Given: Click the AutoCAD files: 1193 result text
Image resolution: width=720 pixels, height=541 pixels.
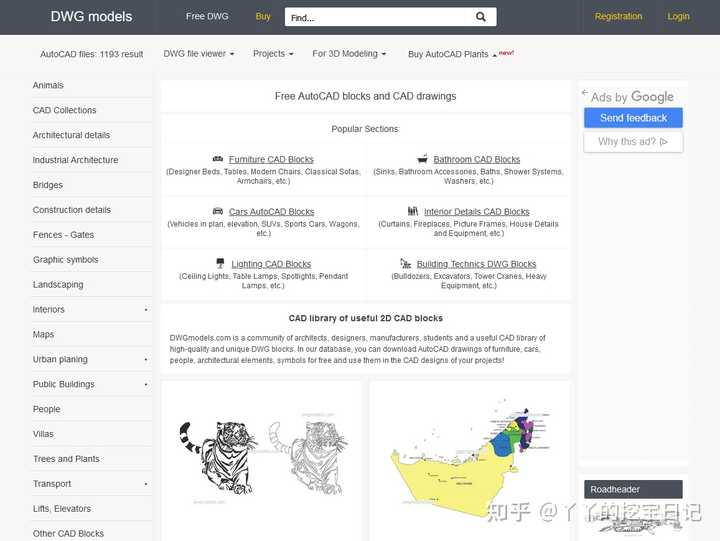Looking at the screenshot, I should (x=92, y=54).
